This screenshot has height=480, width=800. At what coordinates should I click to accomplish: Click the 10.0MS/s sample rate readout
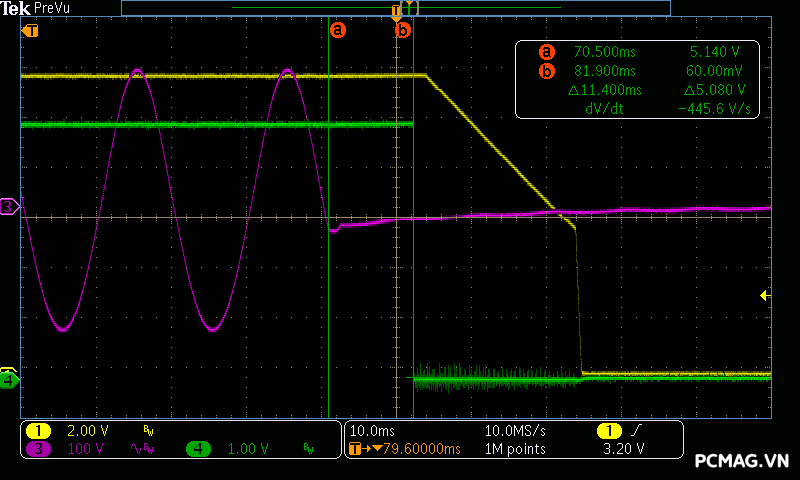[x=516, y=430]
